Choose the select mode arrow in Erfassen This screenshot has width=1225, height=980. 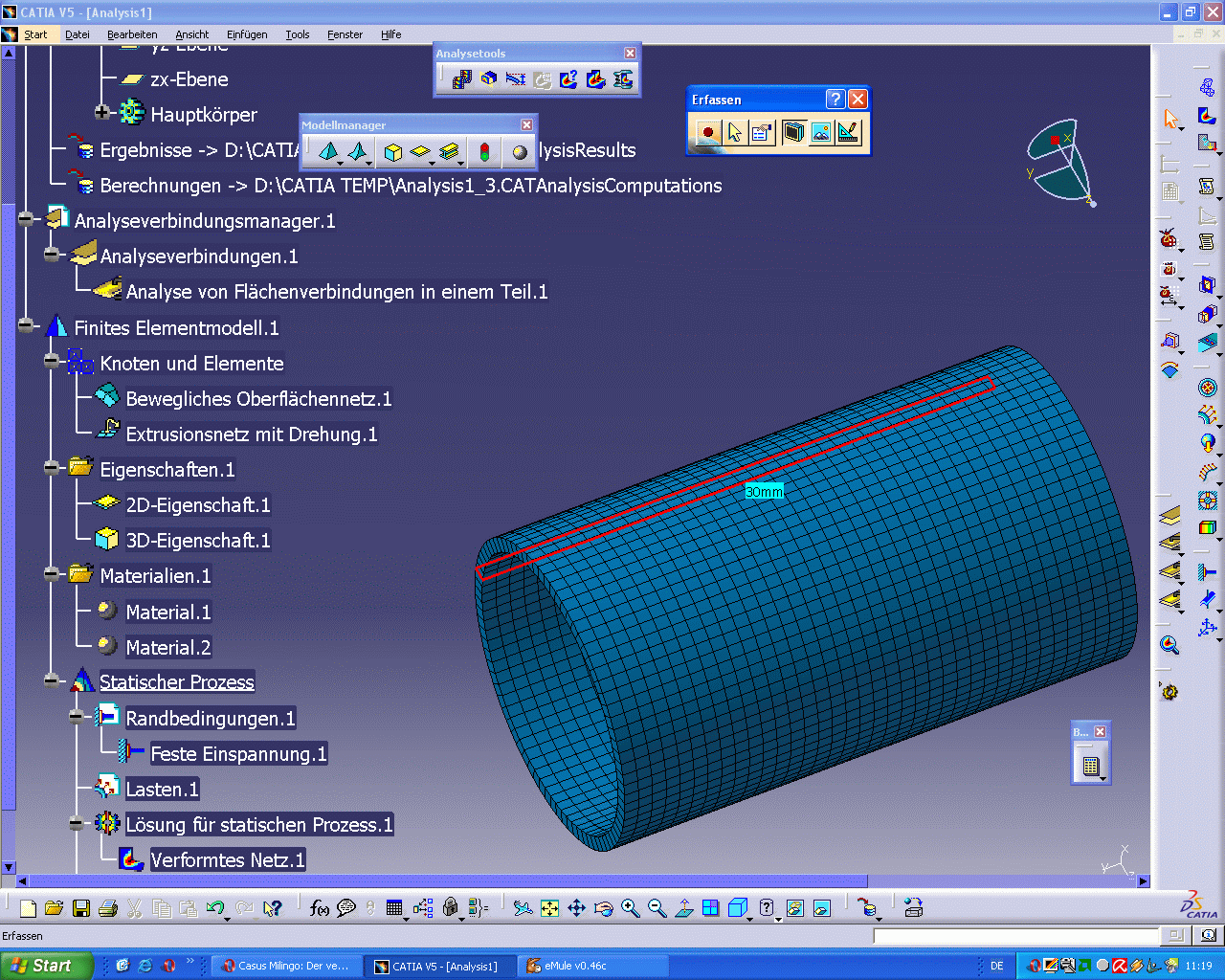[735, 132]
